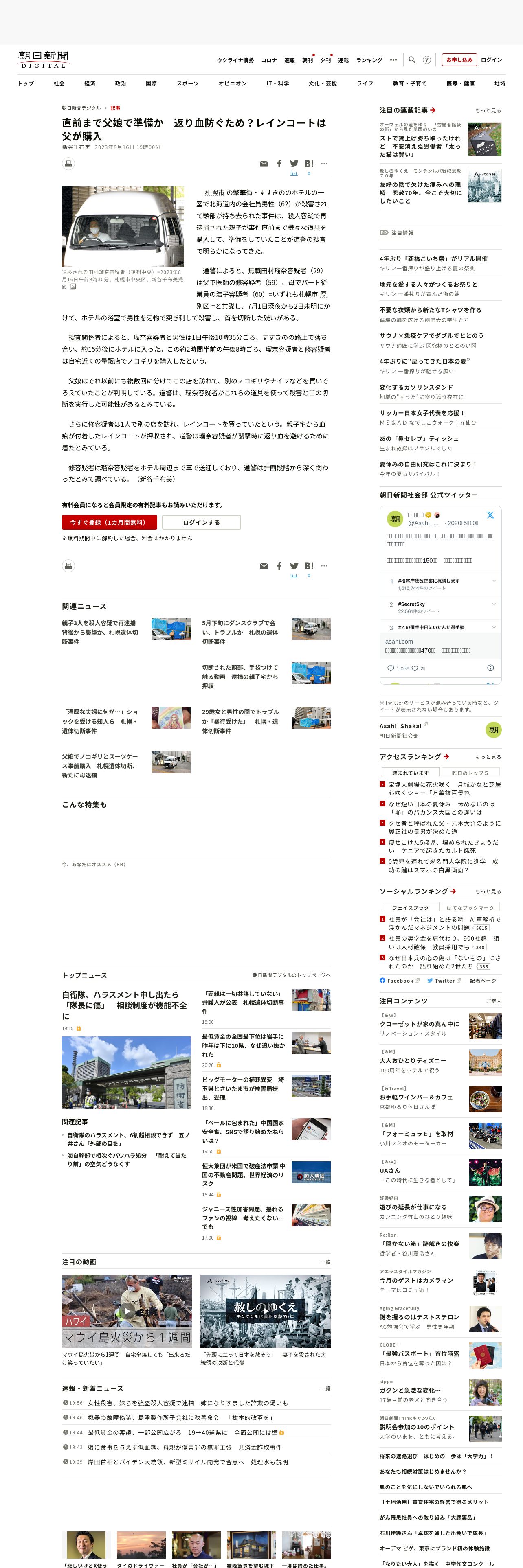Viewport: 523px width, 1568px height.
Task: Click the help question mark icon
Action: pos(427,60)
